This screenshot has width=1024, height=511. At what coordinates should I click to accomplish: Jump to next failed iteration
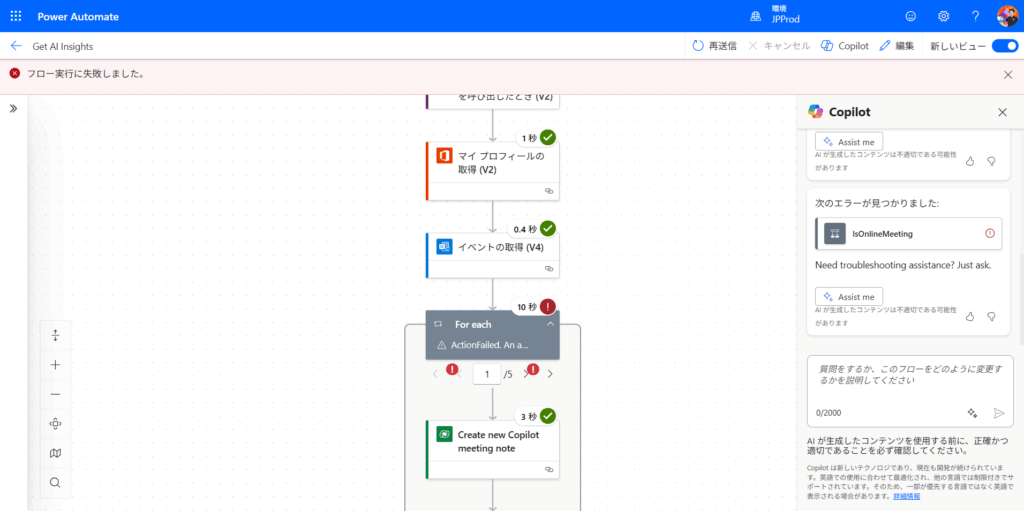click(x=530, y=372)
